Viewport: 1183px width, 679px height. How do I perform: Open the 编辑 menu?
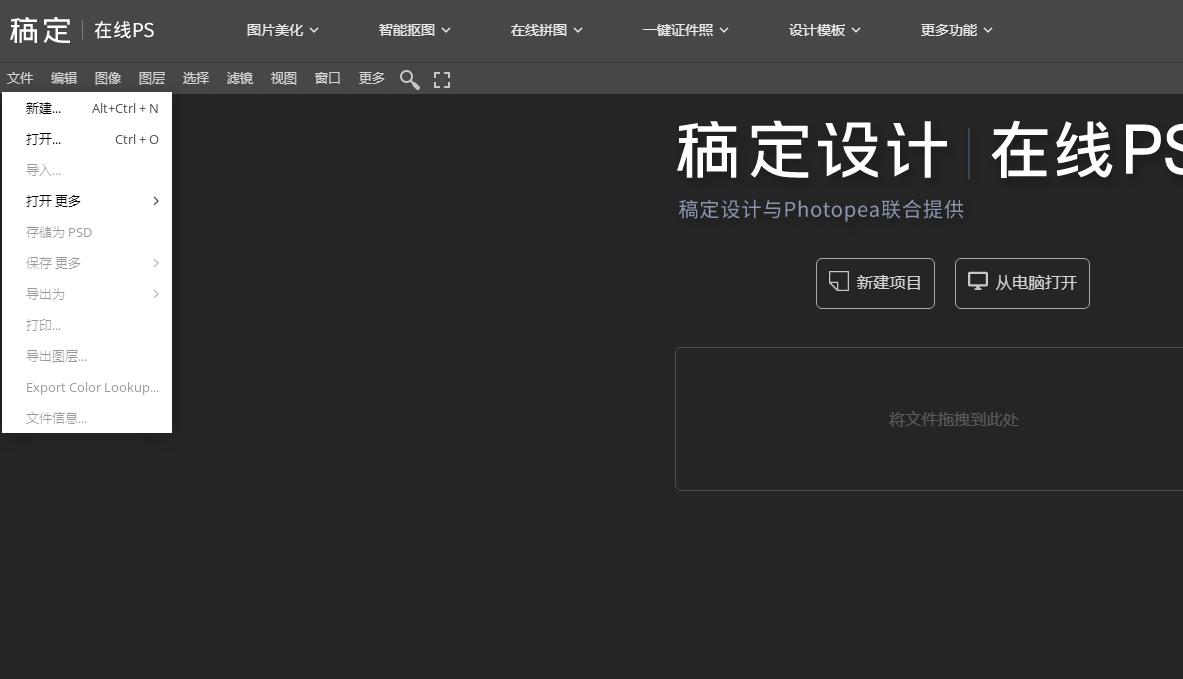click(x=64, y=78)
